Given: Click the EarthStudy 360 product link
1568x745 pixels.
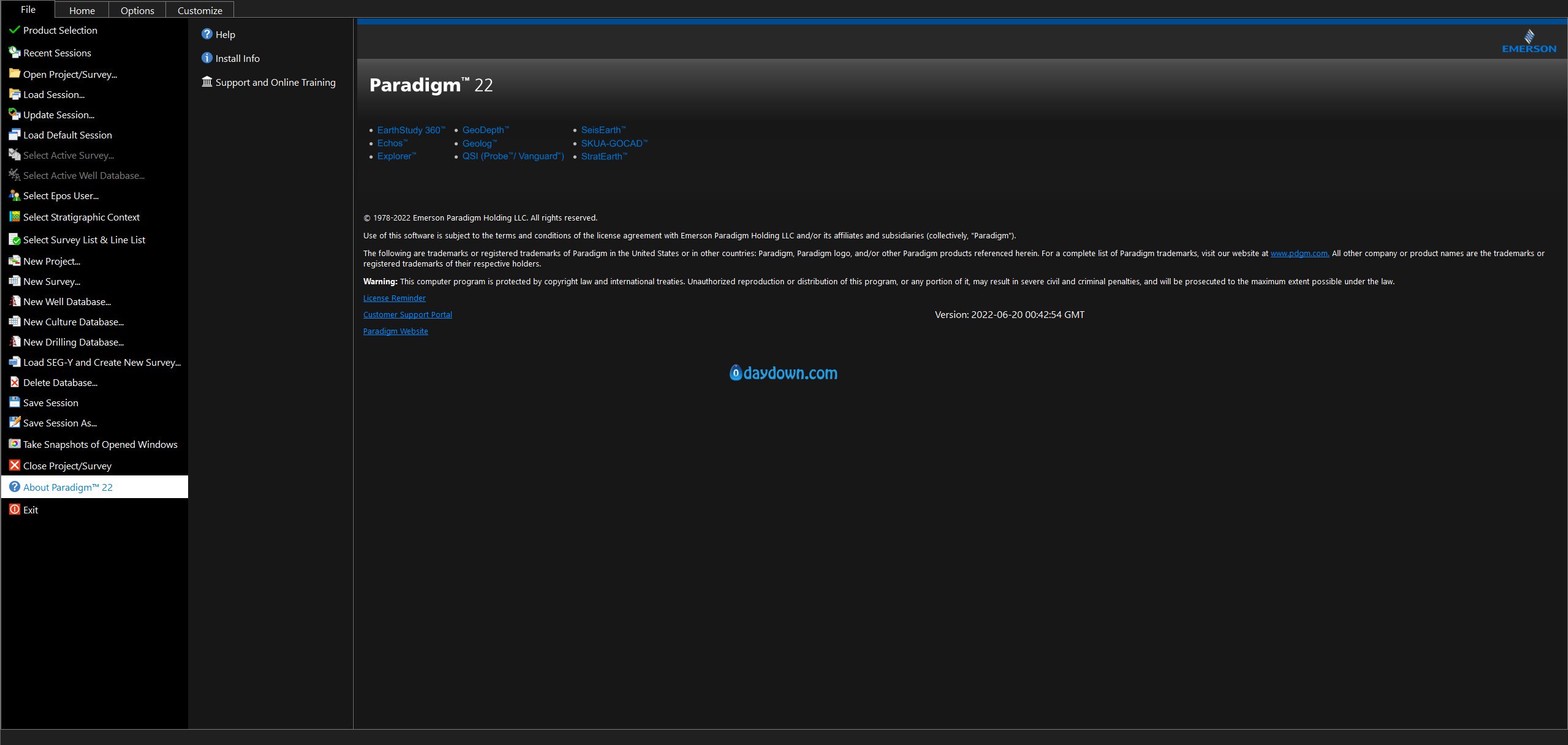Looking at the screenshot, I should [411, 130].
